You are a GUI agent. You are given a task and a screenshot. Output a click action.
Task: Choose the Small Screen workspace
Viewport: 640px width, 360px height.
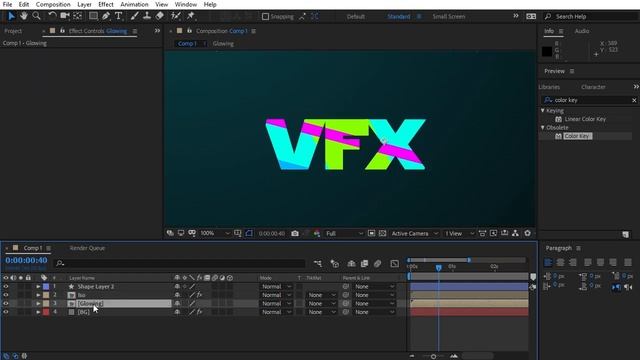[449, 17]
